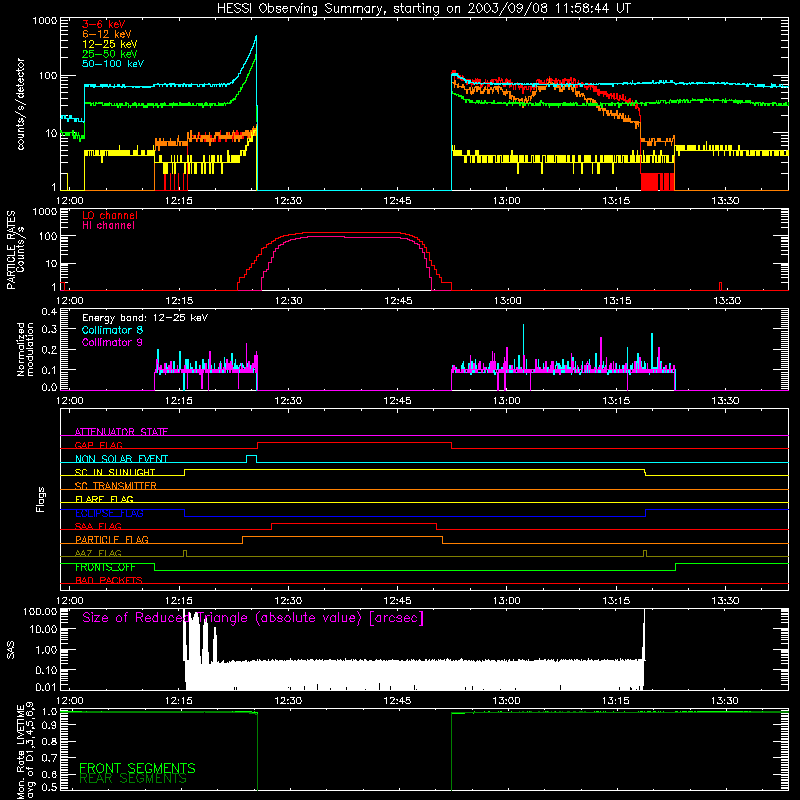Screen dimensions: 800x800
Task: Click the ATTENUATOR STATE flag label
Action: (x=121, y=432)
